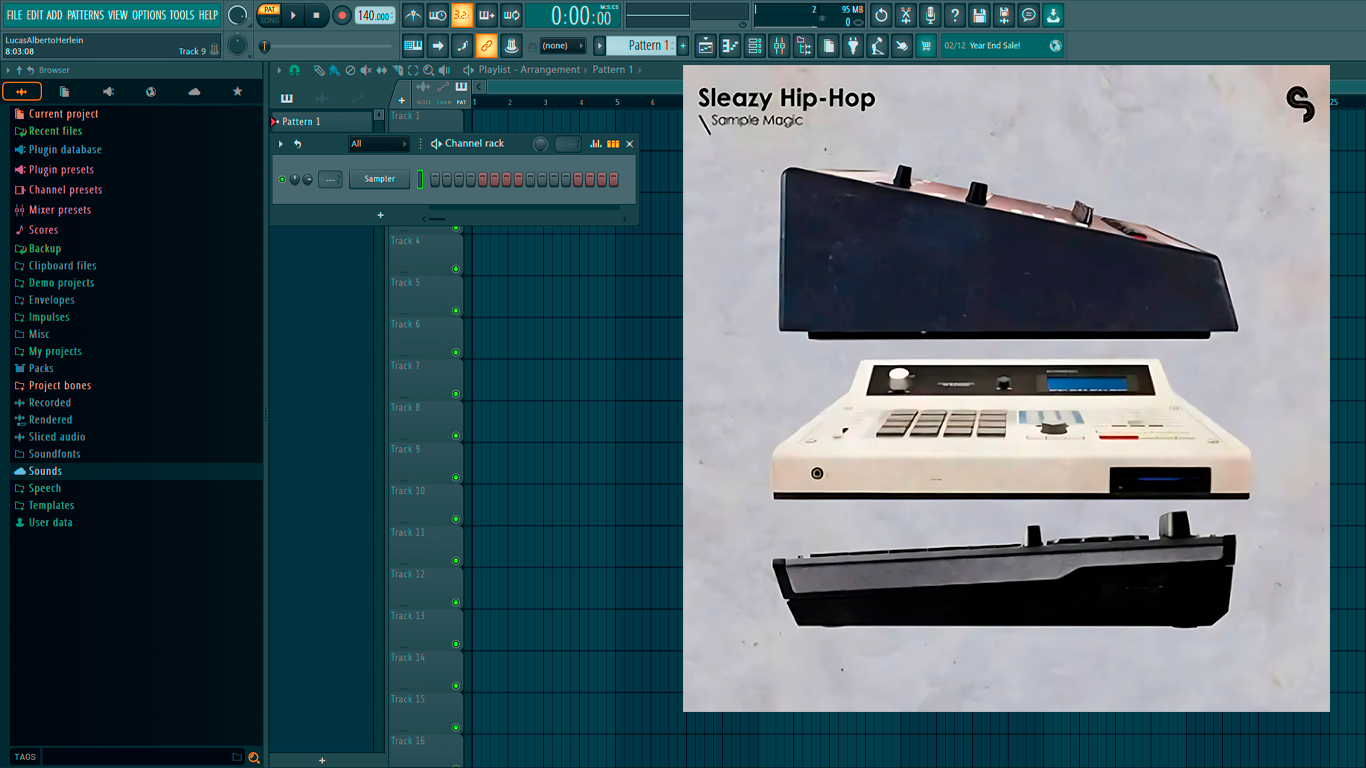
Task: Click the Record button
Action: pos(341,15)
